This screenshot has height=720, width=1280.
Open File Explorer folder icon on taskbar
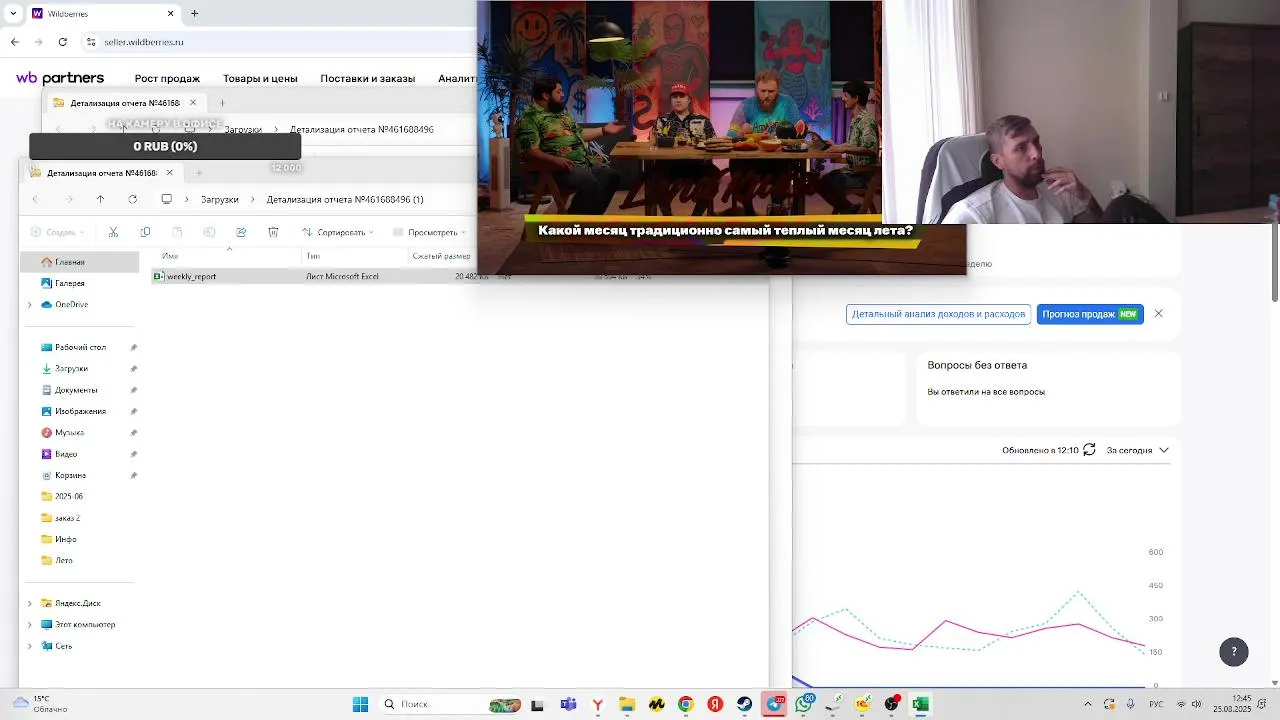[626, 704]
